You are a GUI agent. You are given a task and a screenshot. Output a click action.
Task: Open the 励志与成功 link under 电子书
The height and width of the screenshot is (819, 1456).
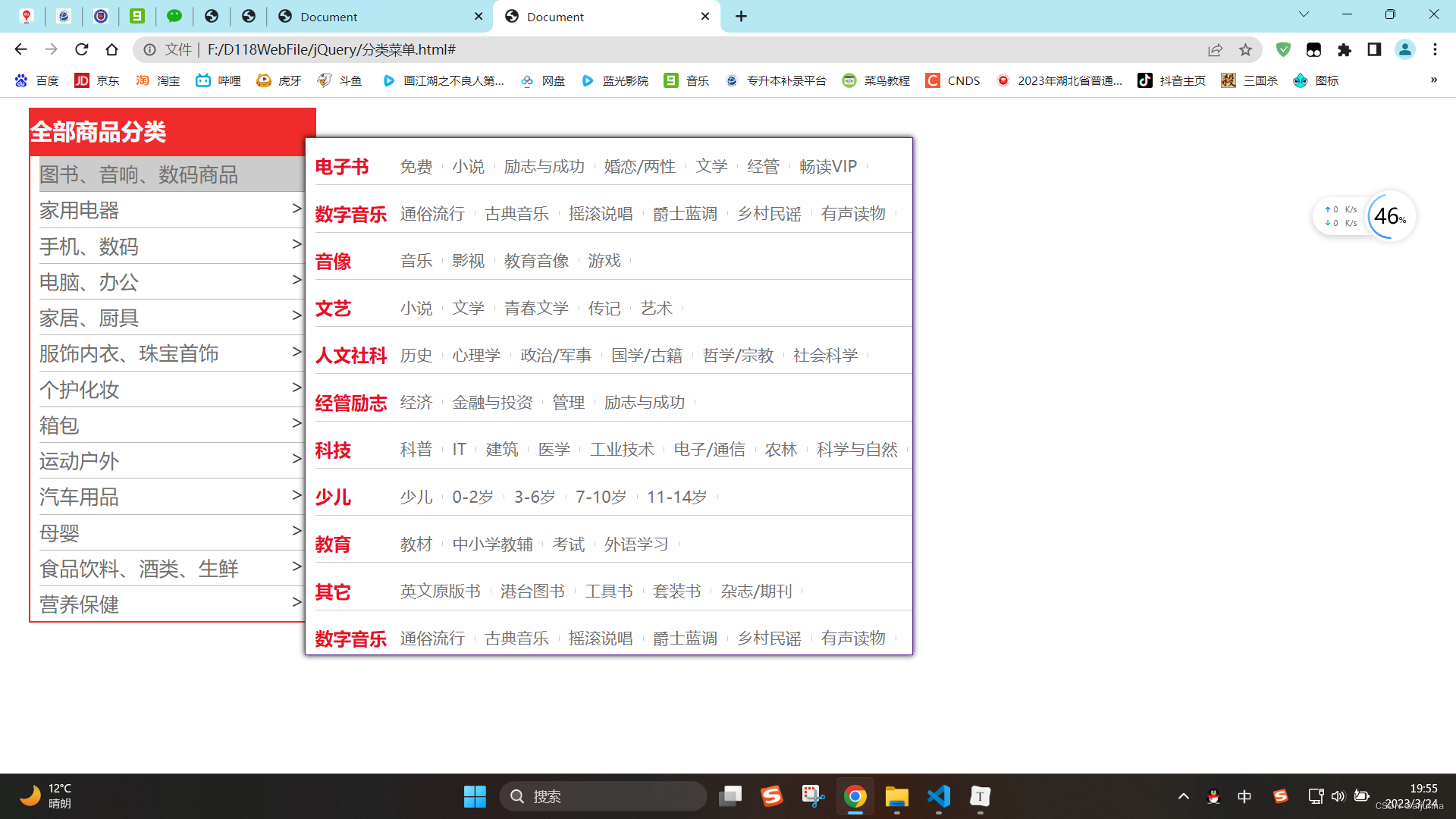coord(544,167)
